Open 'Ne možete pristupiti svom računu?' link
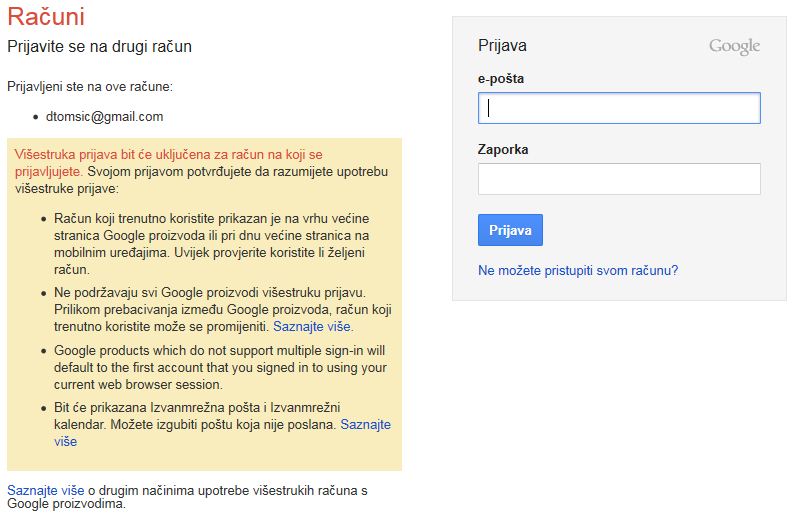The image size is (796, 520). tap(578, 270)
